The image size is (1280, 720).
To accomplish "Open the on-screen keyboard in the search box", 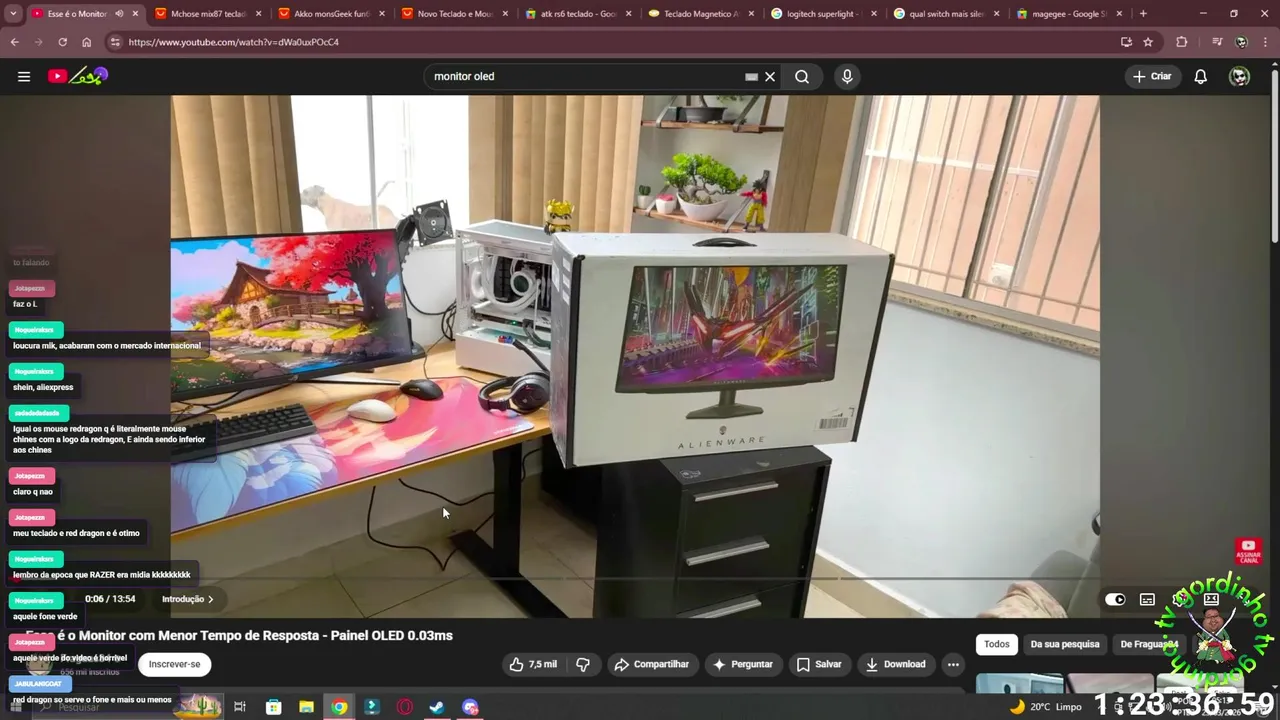I will 751,76.
